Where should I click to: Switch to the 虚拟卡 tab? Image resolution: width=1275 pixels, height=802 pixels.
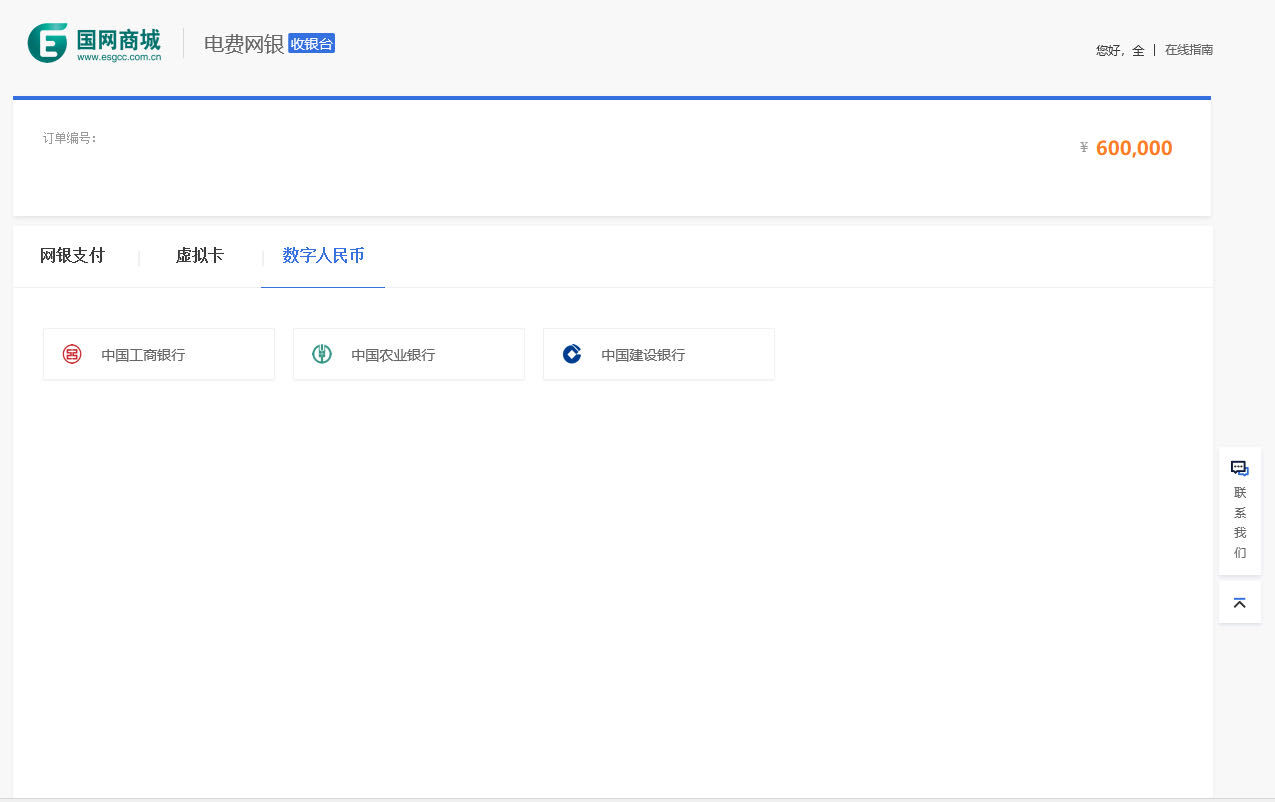click(200, 256)
